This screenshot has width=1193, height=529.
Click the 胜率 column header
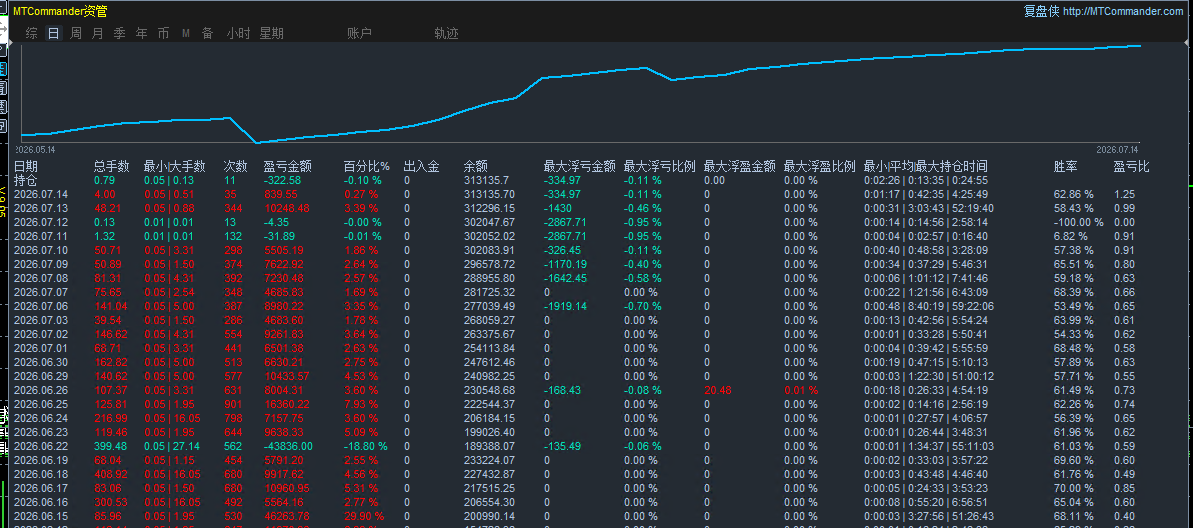(1065, 166)
